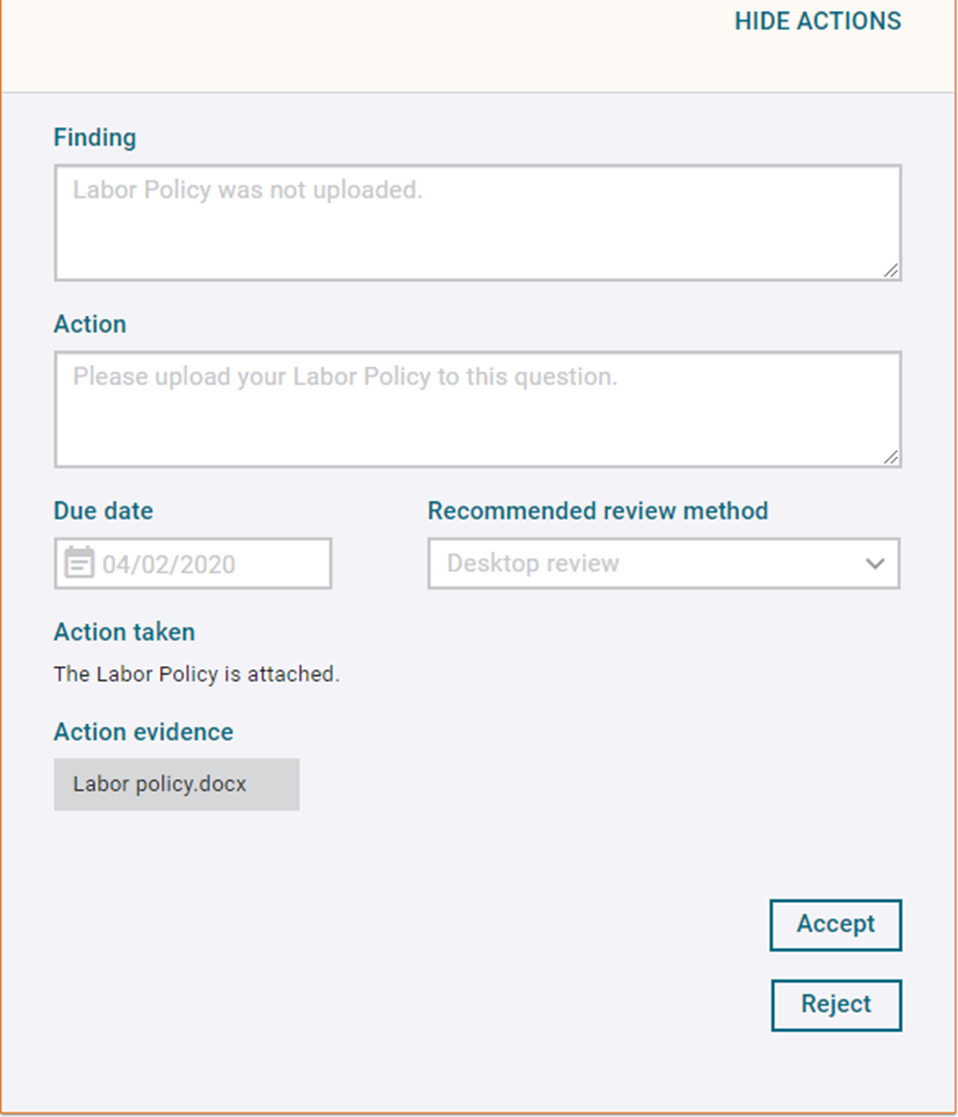Open the Desktop review dropdown
The height and width of the screenshot is (1117, 958).
click(x=664, y=563)
